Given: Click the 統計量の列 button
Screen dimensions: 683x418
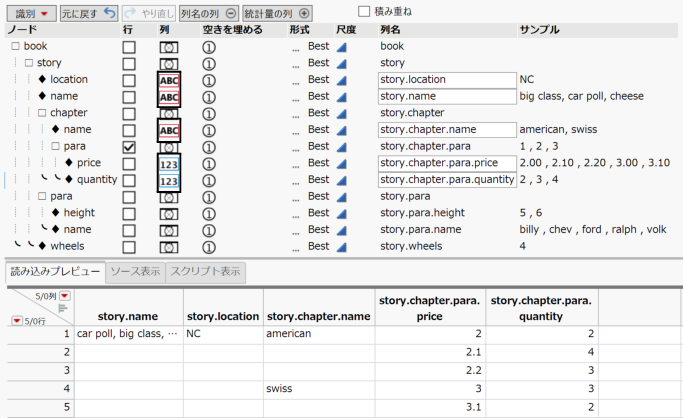Looking at the screenshot, I should [x=277, y=14].
